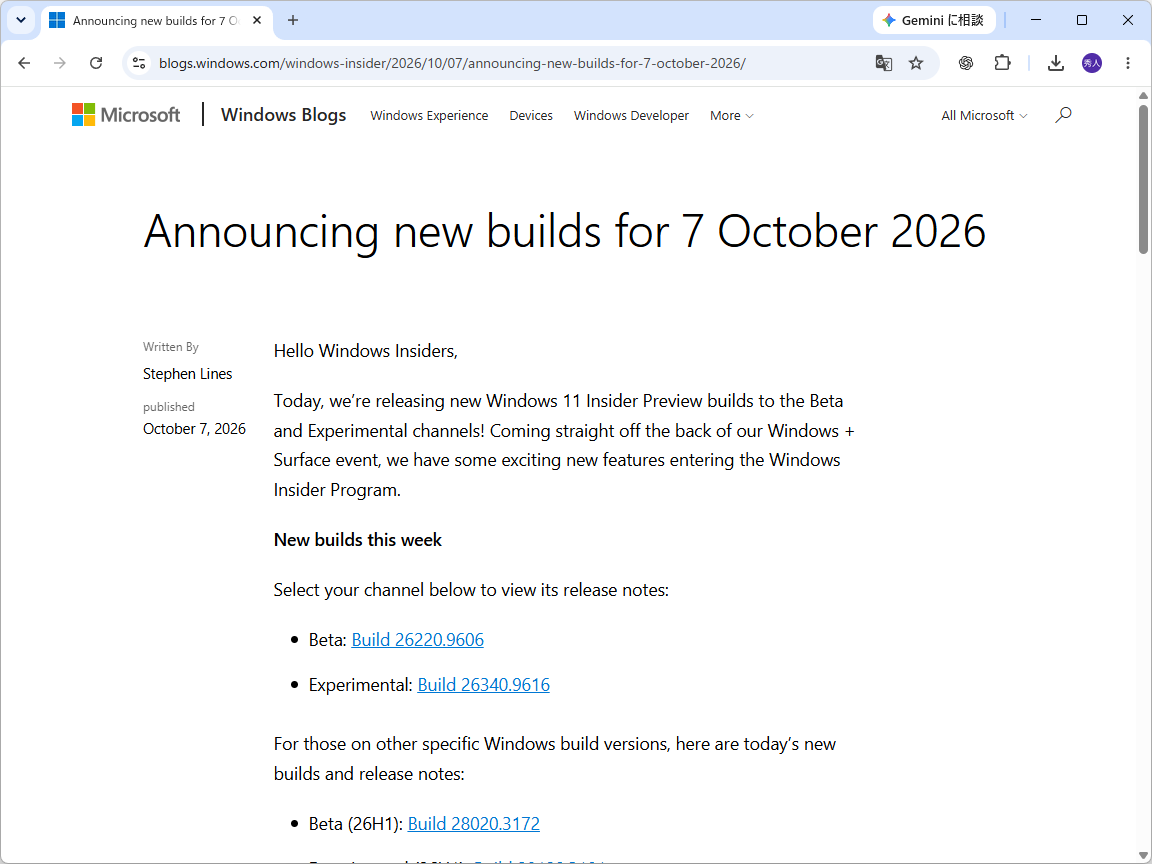Screen dimensions: 1152x864
Task: Go back to the previous page
Action: point(24,63)
